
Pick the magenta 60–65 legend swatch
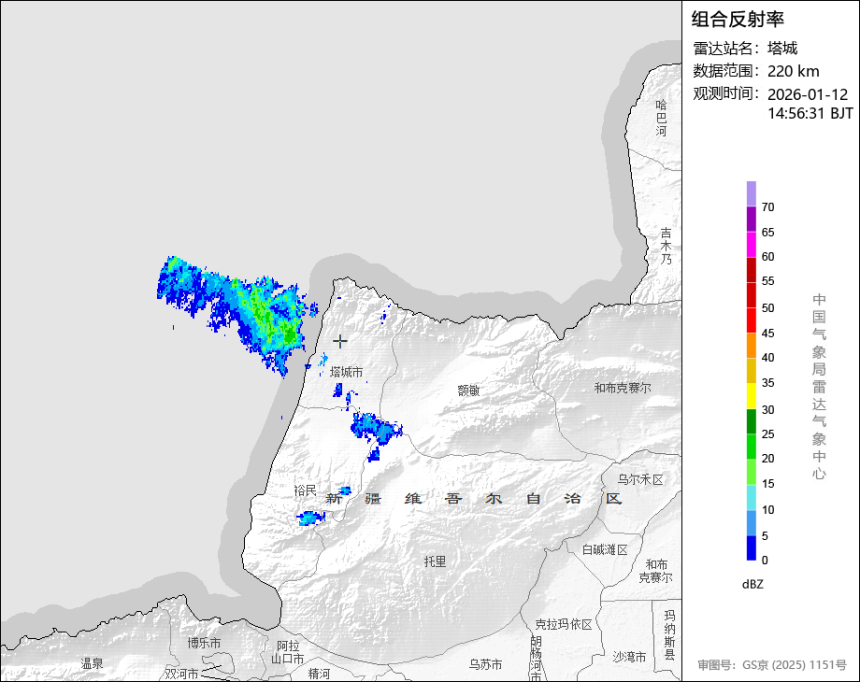click(751, 244)
